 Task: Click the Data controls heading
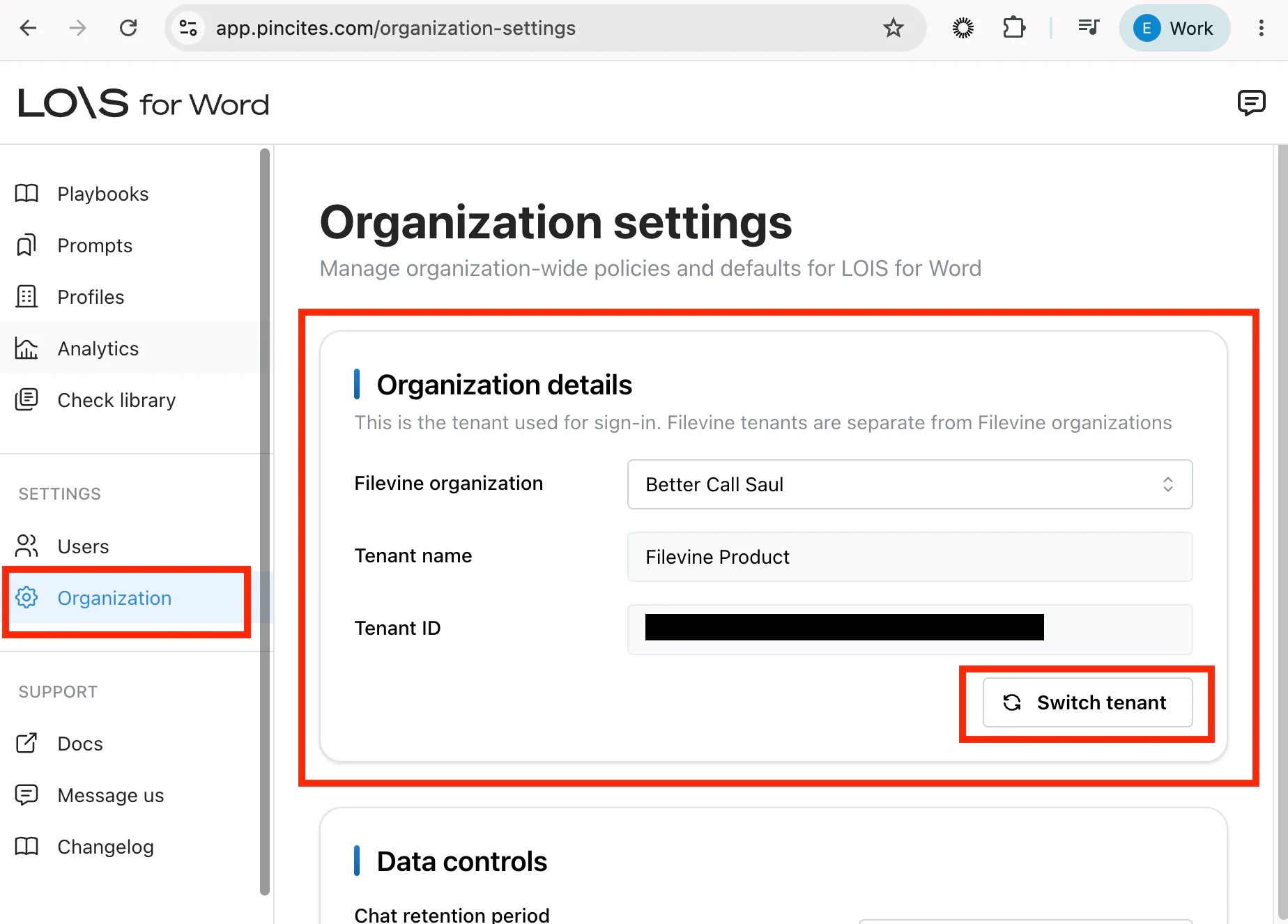pos(462,861)
